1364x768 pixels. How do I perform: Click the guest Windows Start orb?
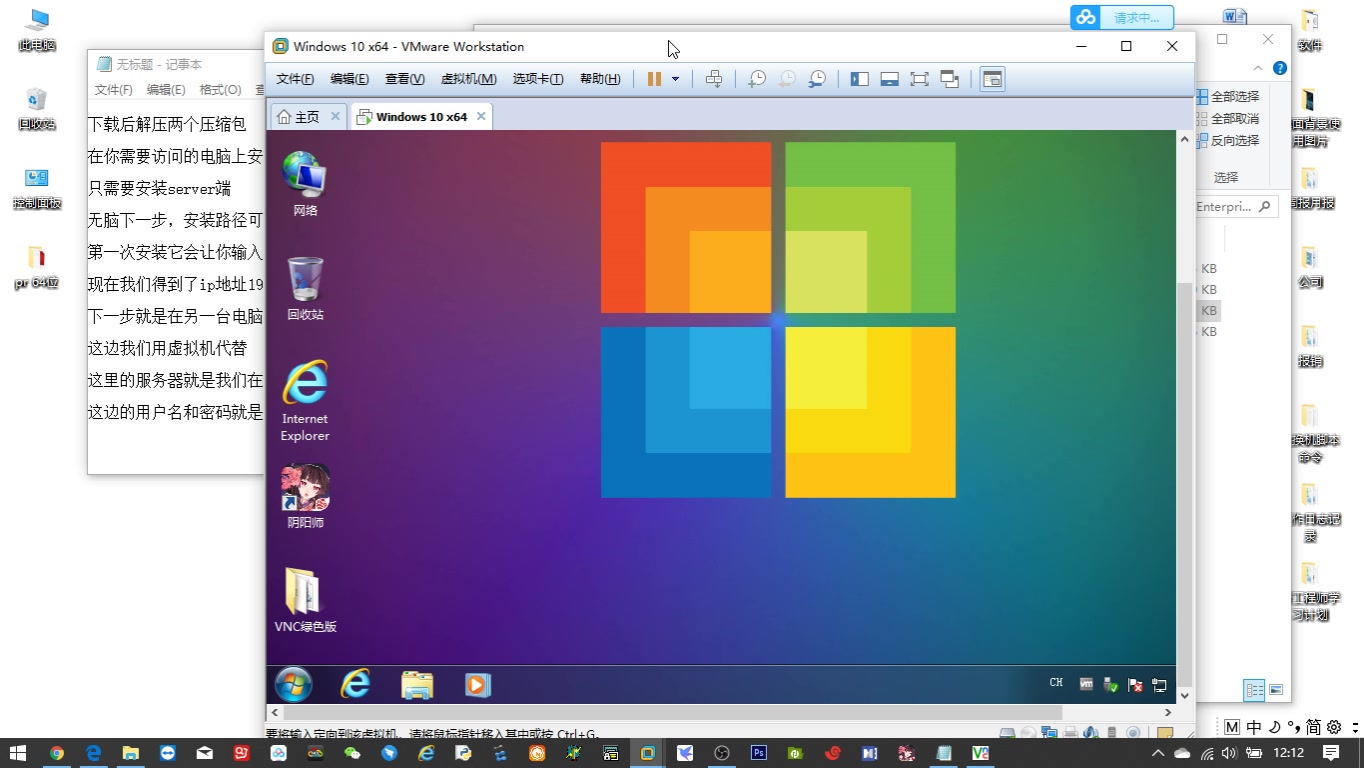pyautogui.click(x=293, y=684)
